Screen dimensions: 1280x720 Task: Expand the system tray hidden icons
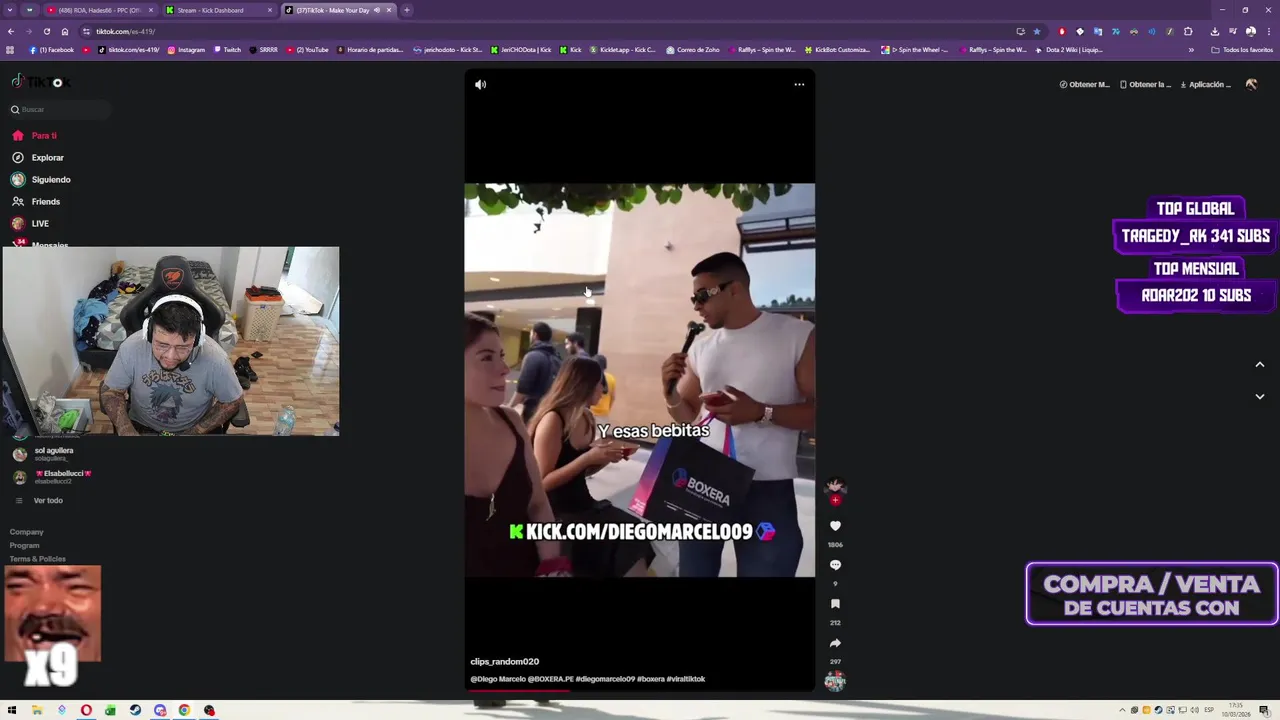point(1122,711)
